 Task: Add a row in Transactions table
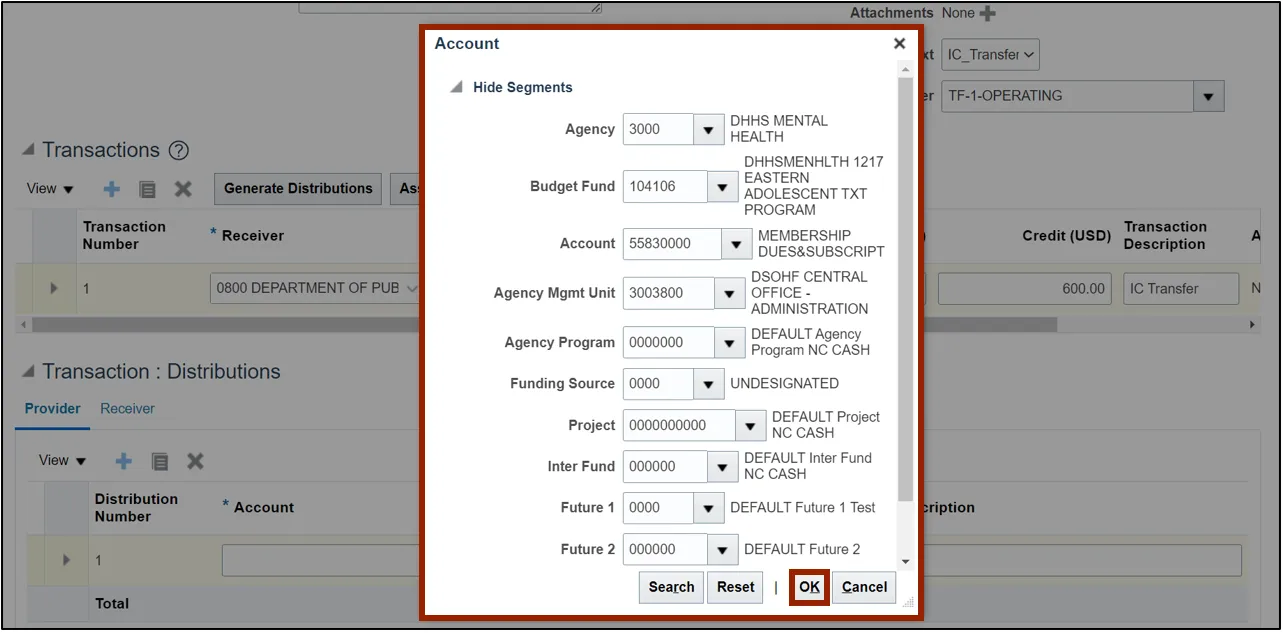(x=112, y=188)
